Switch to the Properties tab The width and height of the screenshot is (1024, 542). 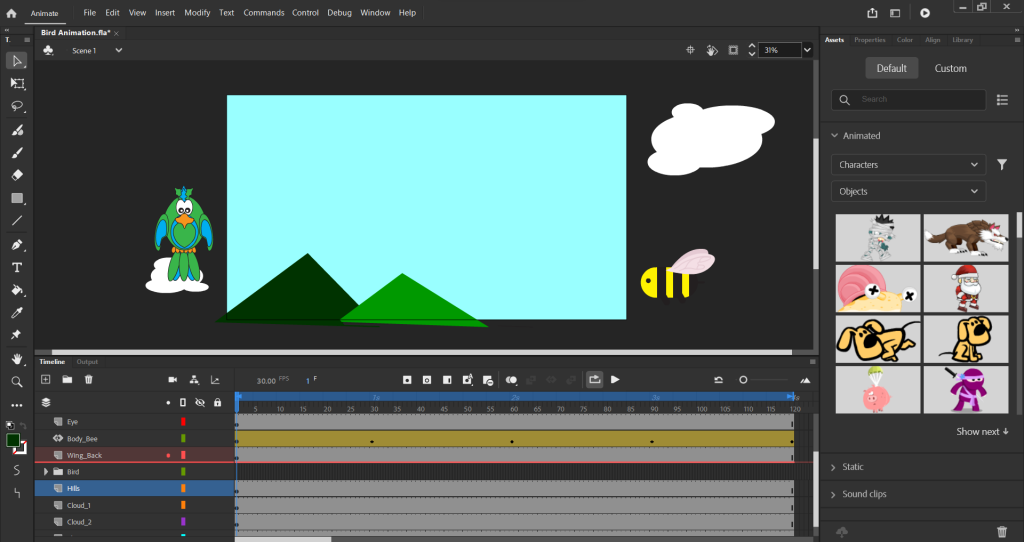tap(869, 40)
